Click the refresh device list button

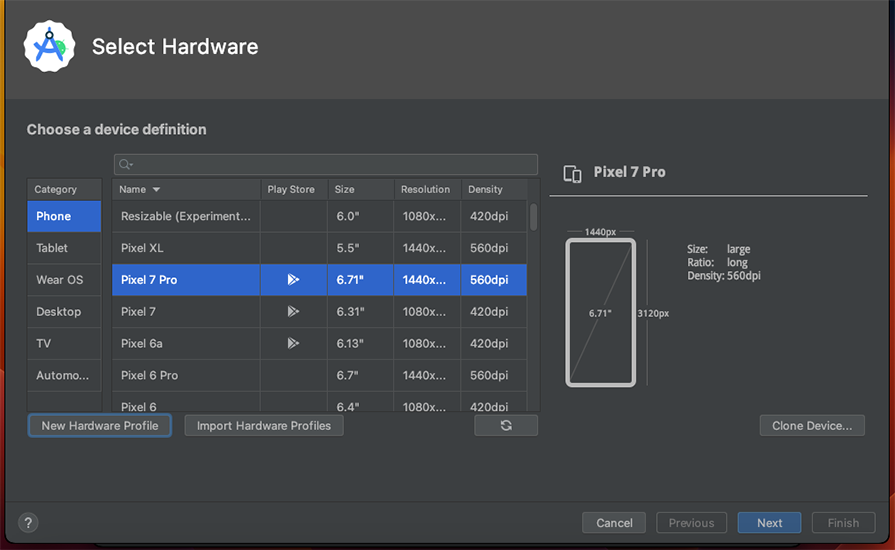coord(506,426)
